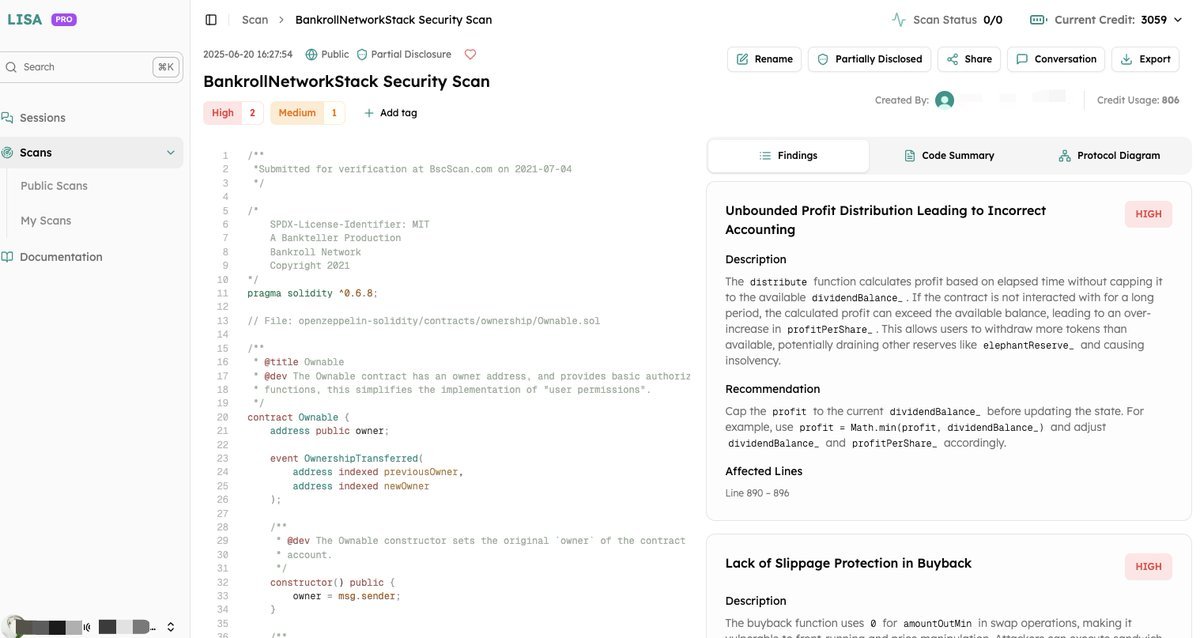Image resolution: width=1200 pixels, height=638 pixels.
Task: Click the Rename button
Action: pyautogui.click(x=765, y=59)
